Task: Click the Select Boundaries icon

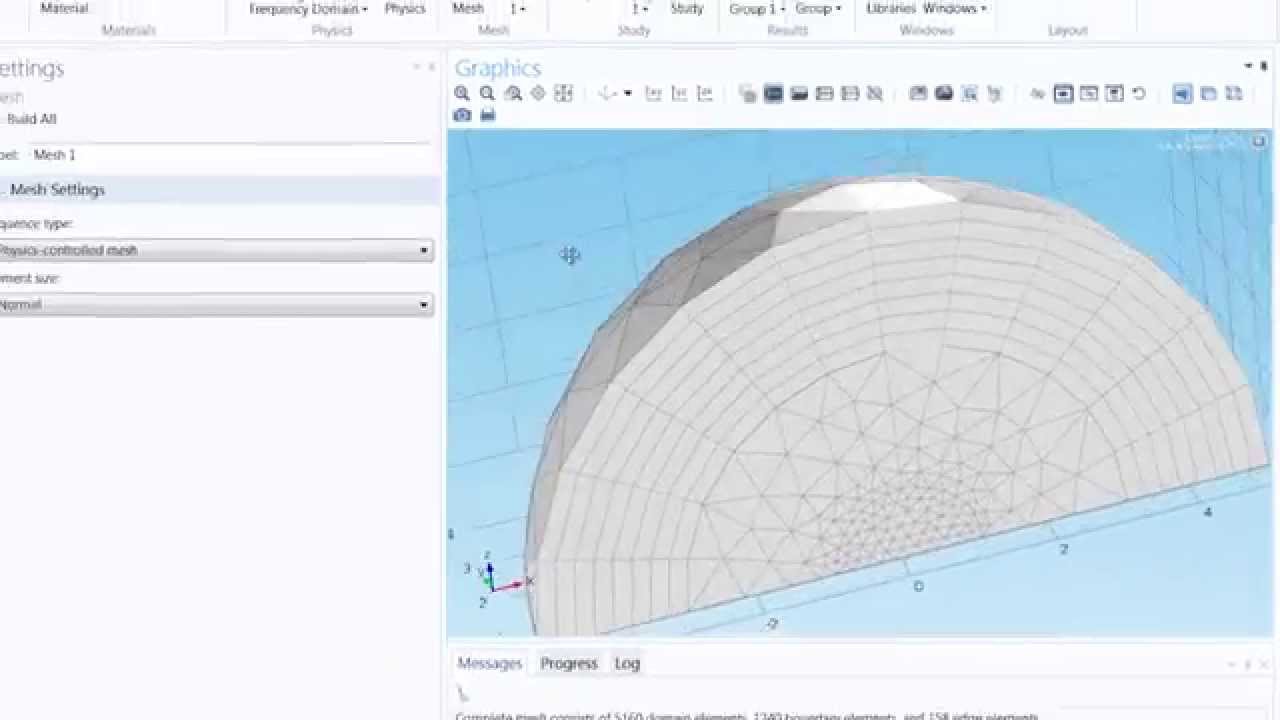Action: tap(799, 93)
